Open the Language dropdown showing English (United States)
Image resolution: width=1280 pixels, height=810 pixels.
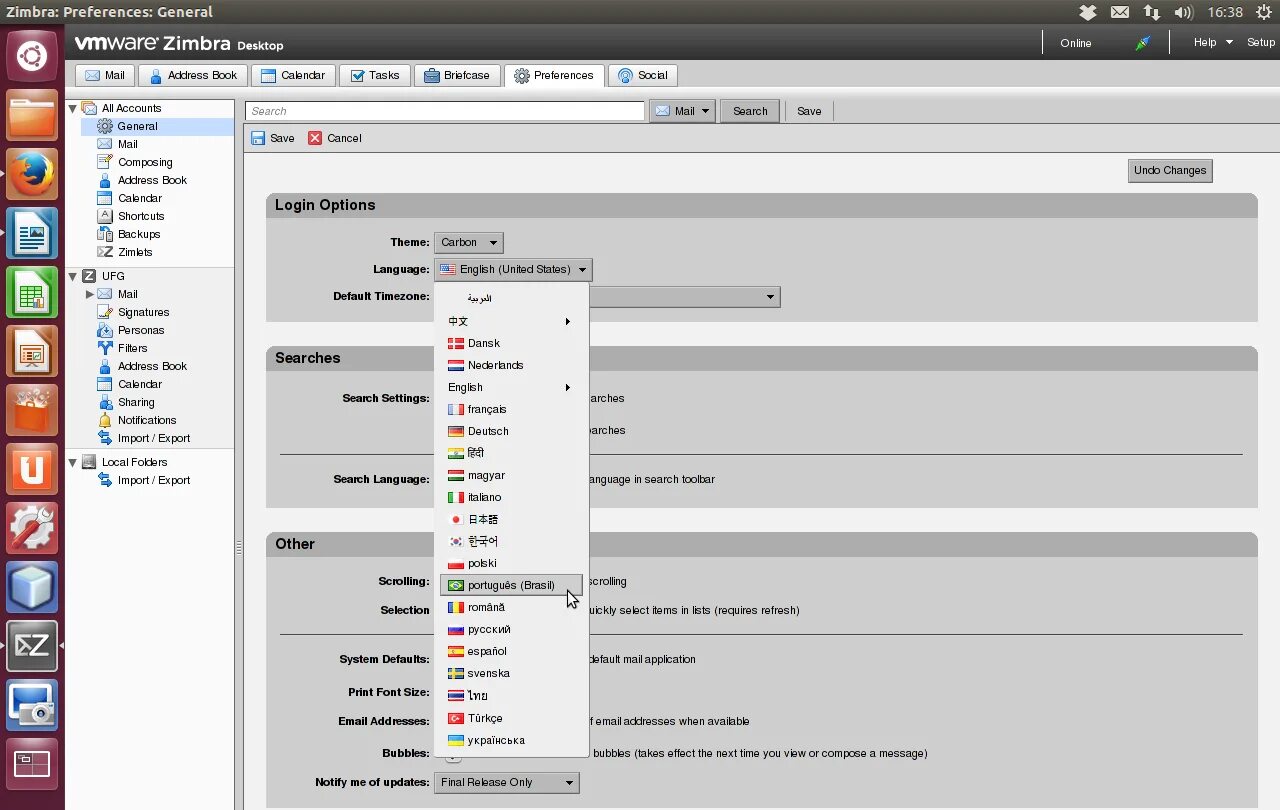coord(513,269)
